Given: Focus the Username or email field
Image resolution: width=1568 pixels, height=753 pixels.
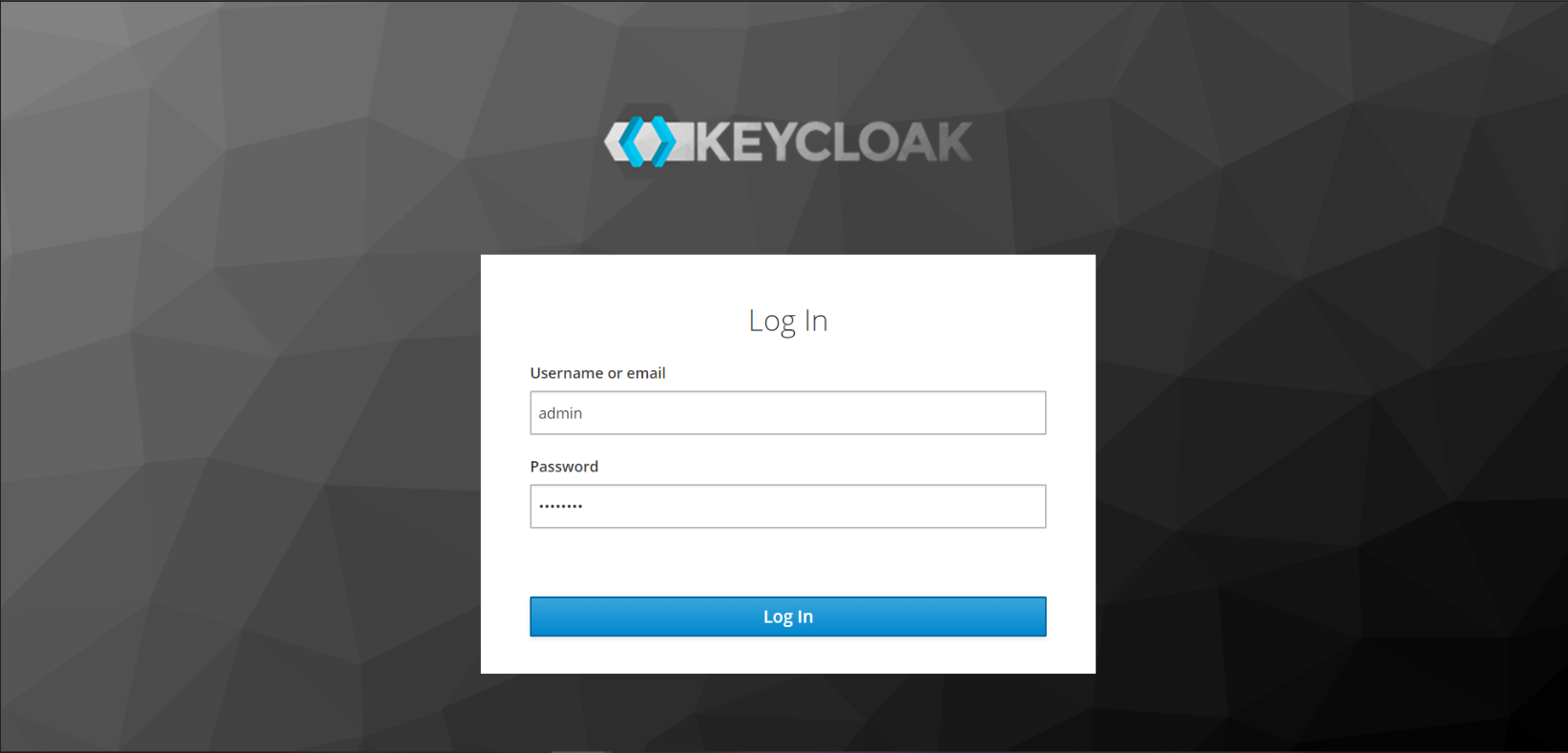Looking at the screenshot, I should pos(787,413).
